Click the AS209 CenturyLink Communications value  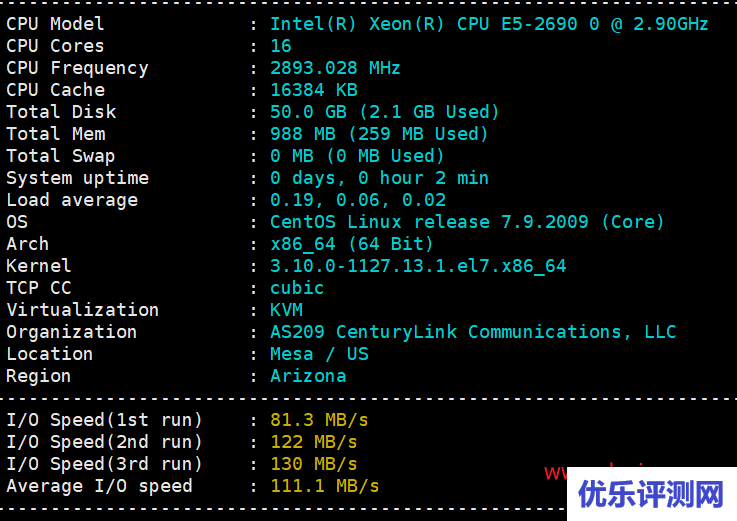click(x=473, y=332)
